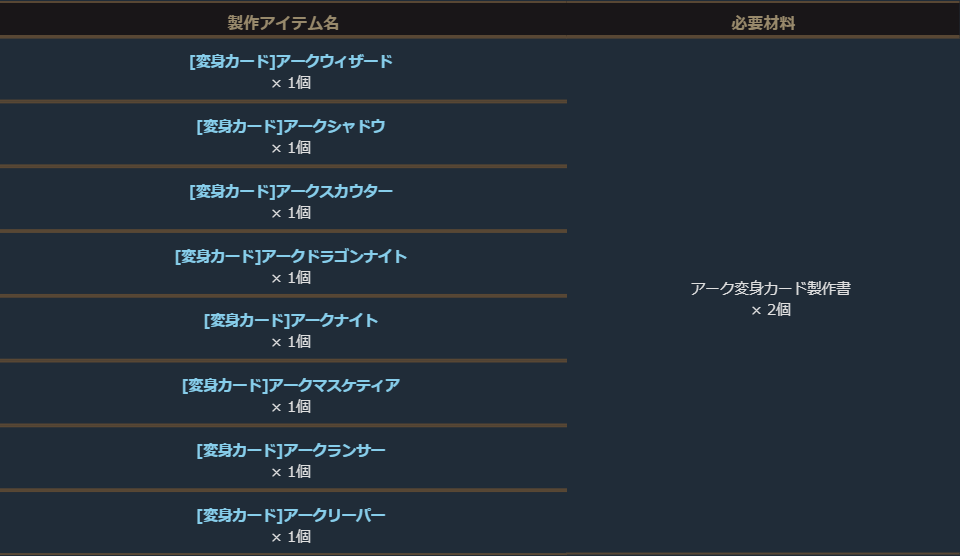960x556 pixels.
Task: Click the 必要材料 column header
Action: pyautogui.click(x=763, y=23)
